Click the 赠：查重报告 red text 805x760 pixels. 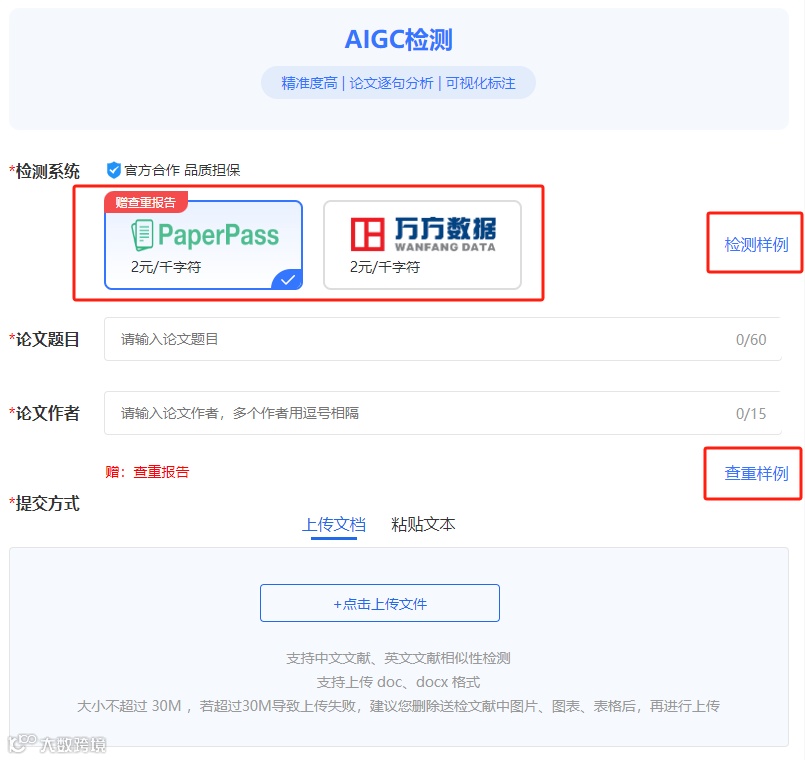click(x=147, y=472)
